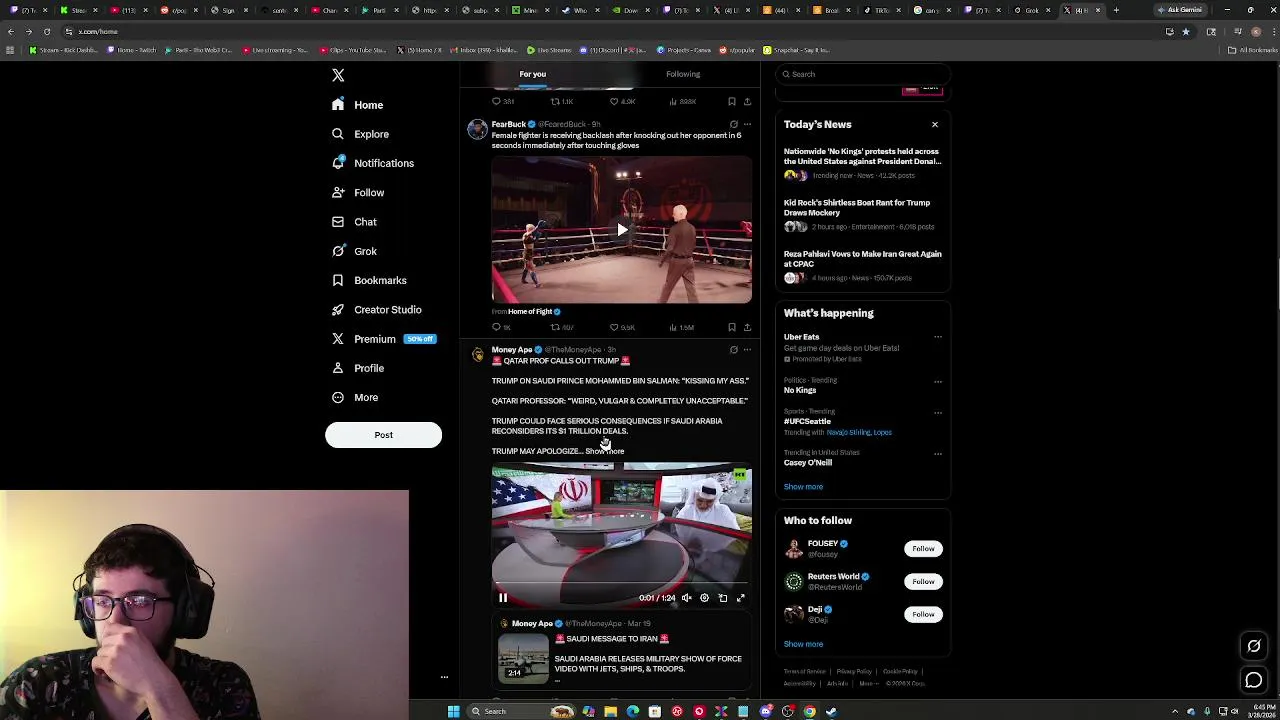Open floating messages chat button
1280x720 pixels.
[x=1254, y=681]
